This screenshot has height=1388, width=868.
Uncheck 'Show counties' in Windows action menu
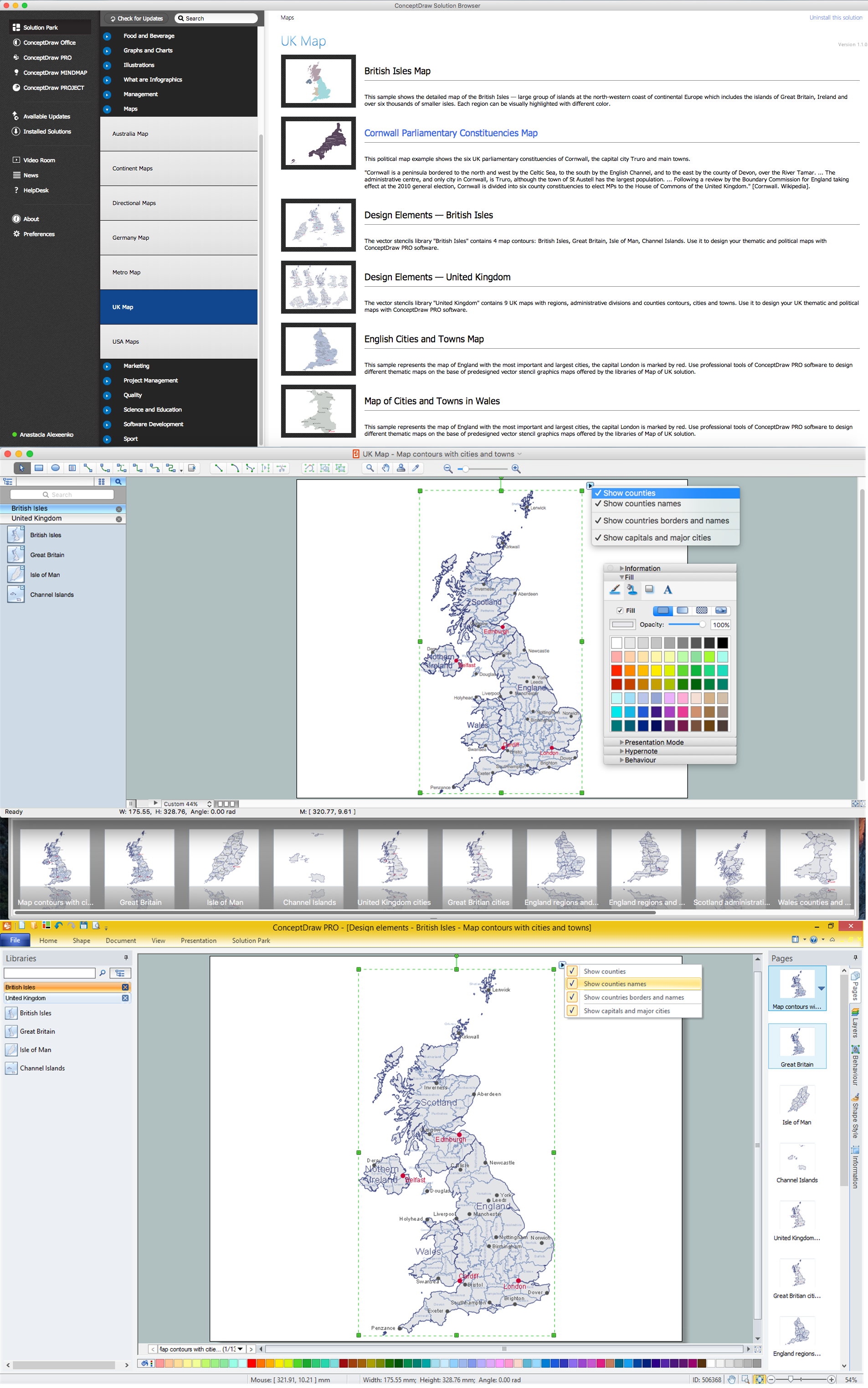[572, 972]
